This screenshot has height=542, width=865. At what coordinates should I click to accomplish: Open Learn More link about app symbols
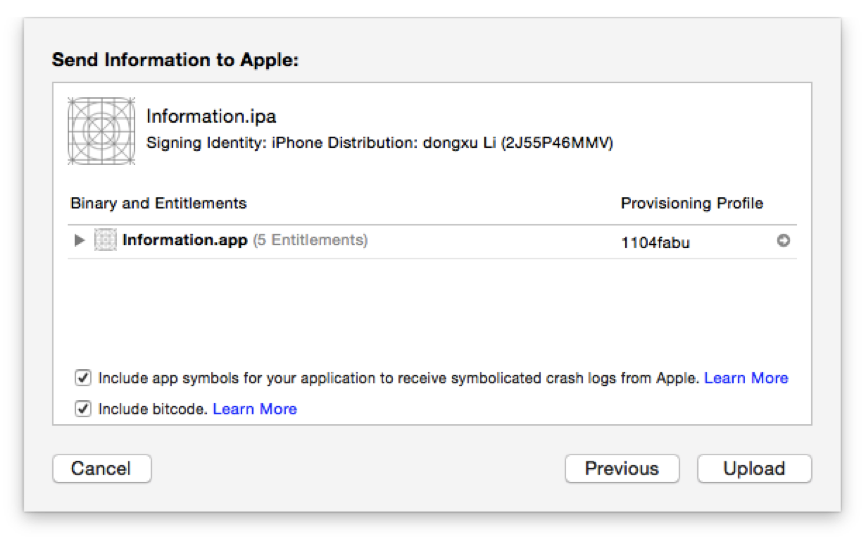tap(746, 378)
